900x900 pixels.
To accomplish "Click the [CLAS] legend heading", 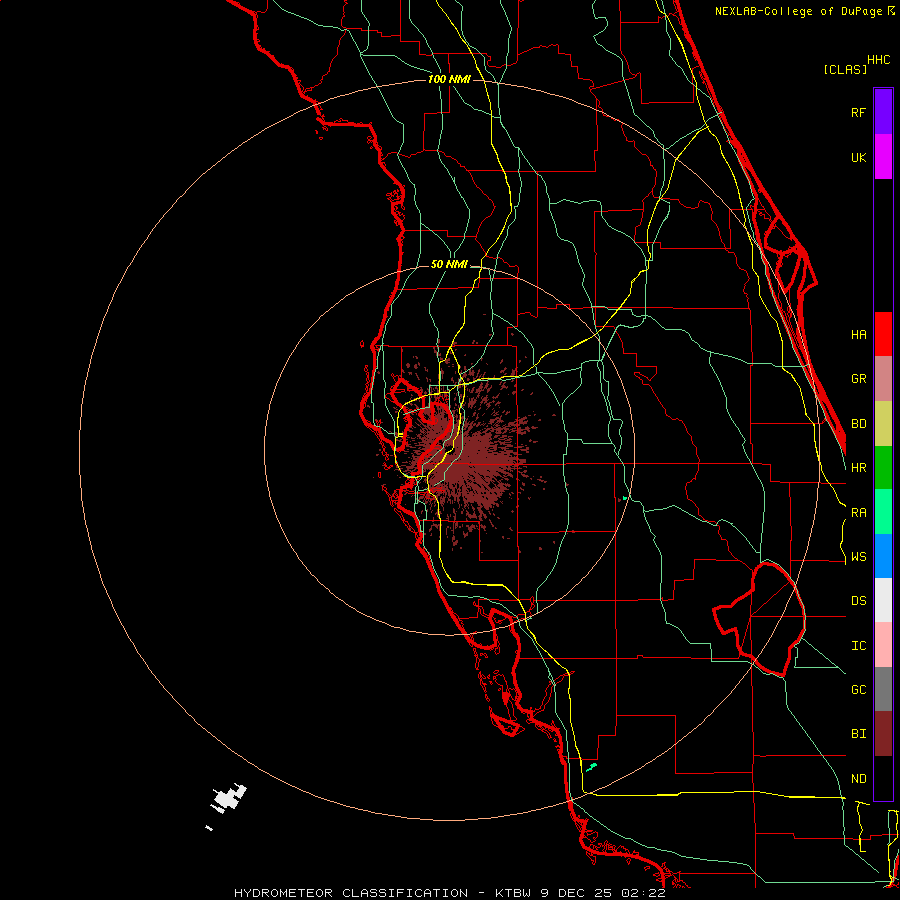I will pyautogui.click(x=845, y=69).
